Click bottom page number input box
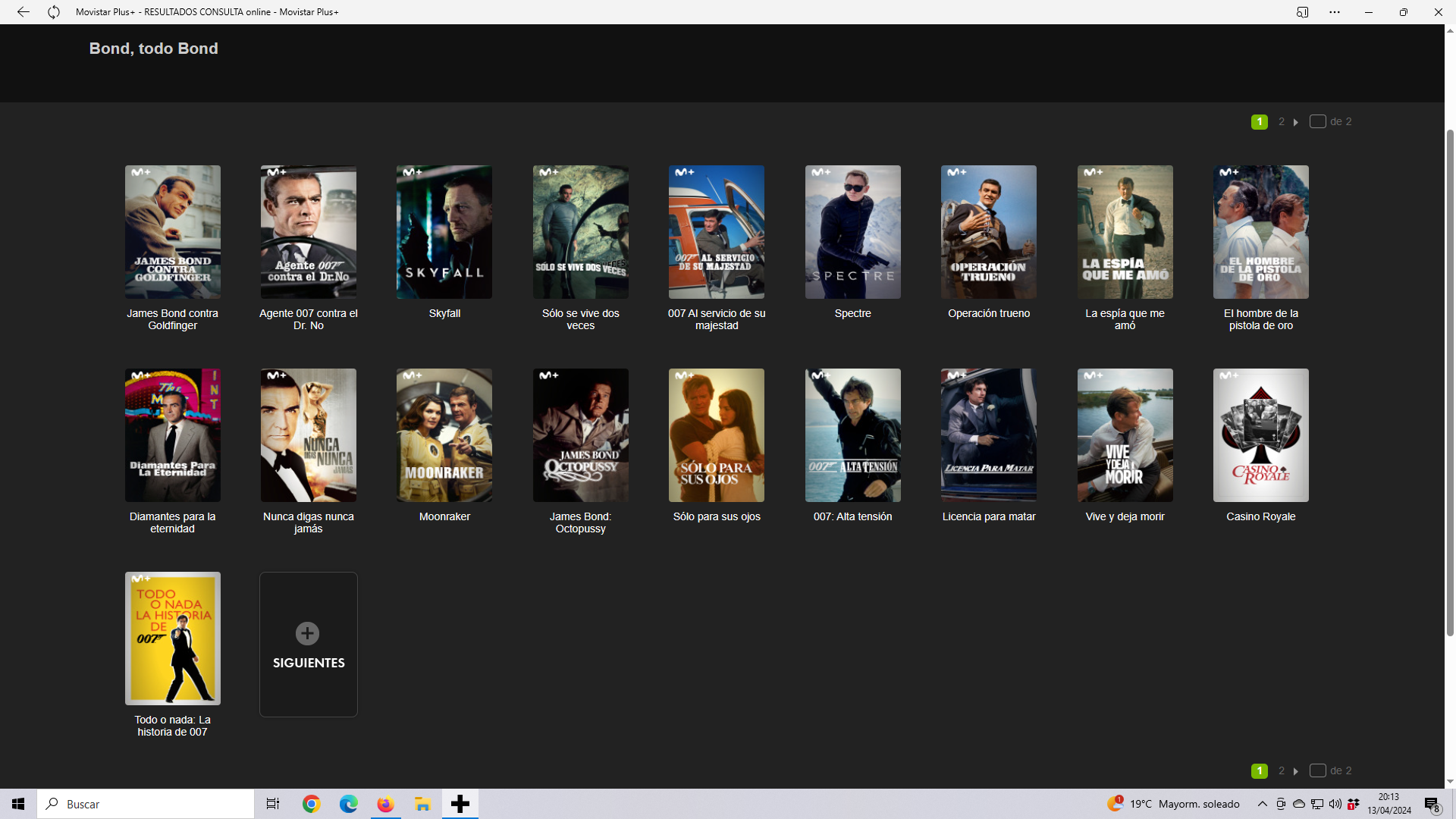Image resolution: width=1456 pixels, height=819 pixels. [x=1318, y=770]
